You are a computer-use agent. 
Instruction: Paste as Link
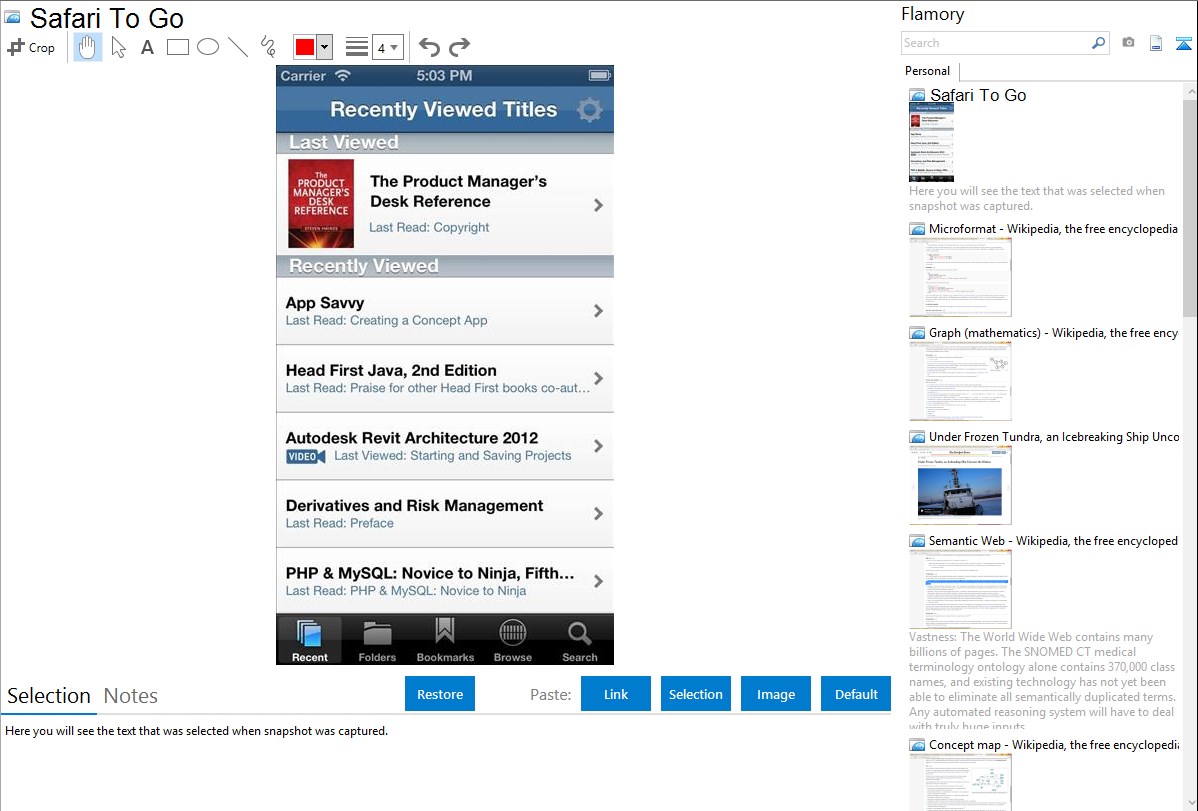point(616,694)
